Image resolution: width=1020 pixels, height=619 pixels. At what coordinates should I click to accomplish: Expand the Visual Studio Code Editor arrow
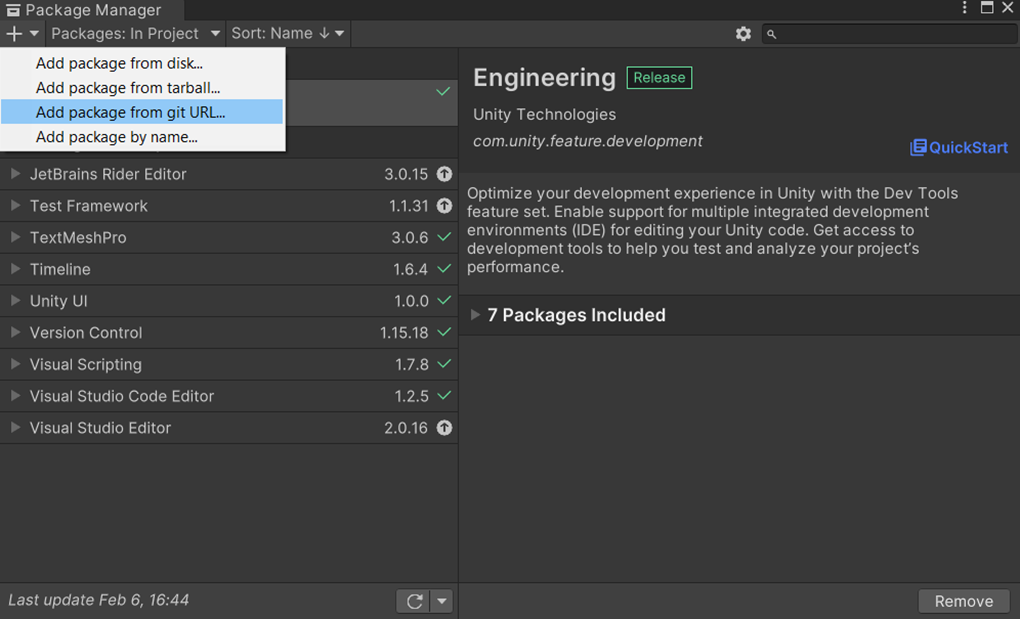[x=16, y=395]
